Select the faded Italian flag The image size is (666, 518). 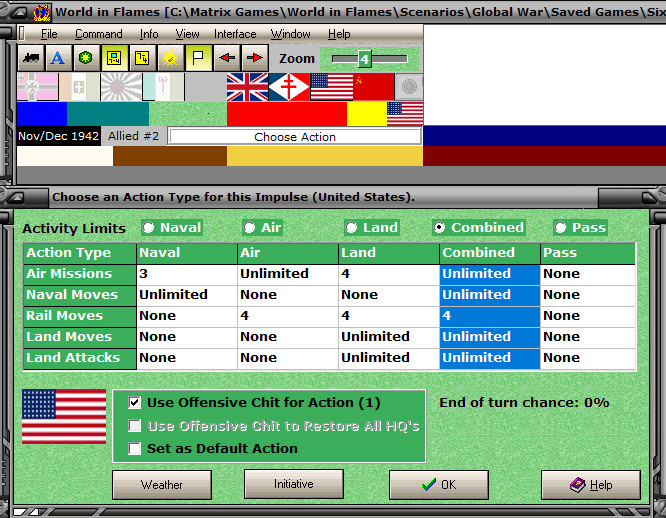tap(79, 87)
